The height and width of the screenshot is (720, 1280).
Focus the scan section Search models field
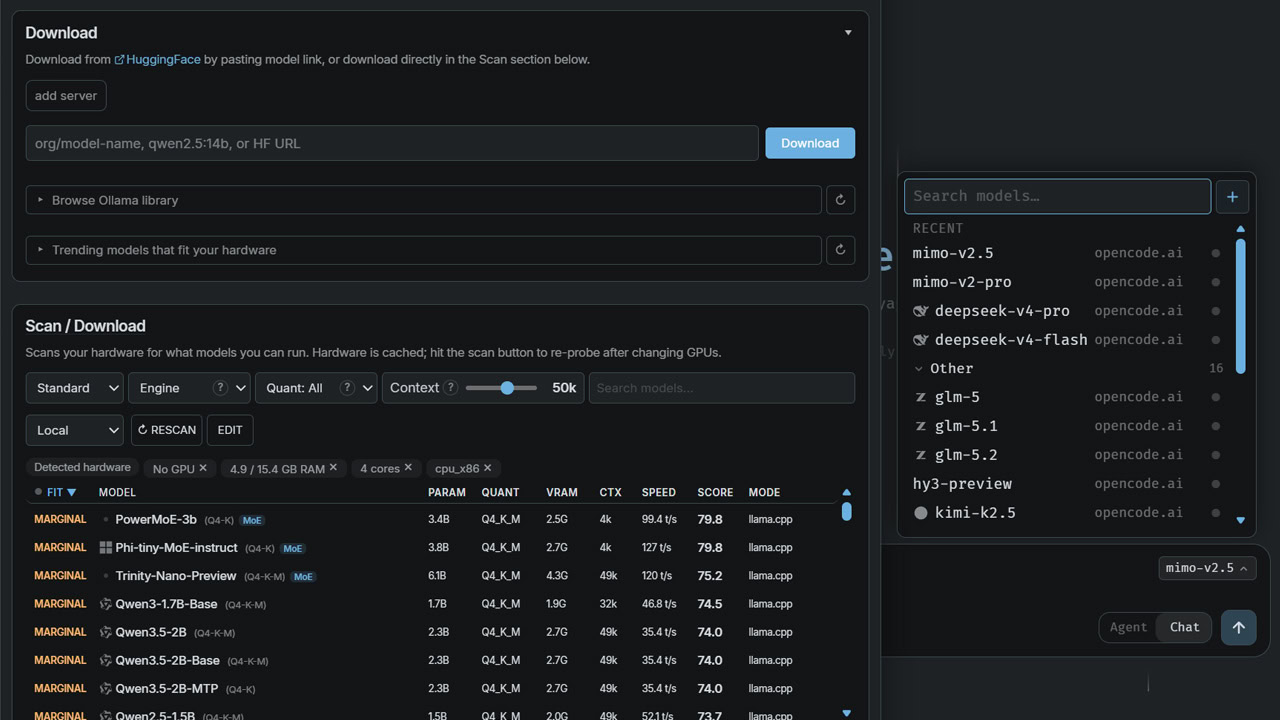(x=722, y=388)
